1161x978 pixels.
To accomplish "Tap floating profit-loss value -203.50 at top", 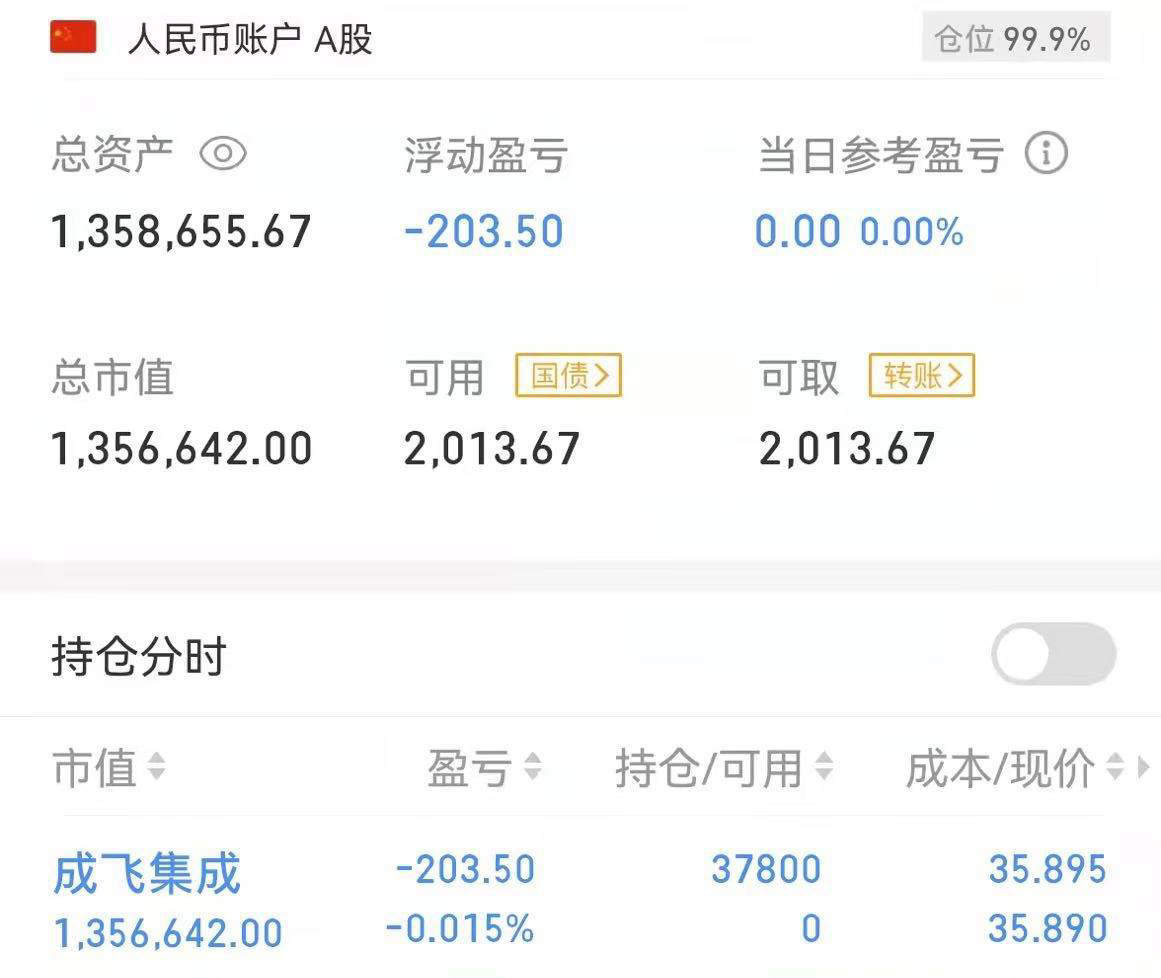I will (x=484, y=231).
